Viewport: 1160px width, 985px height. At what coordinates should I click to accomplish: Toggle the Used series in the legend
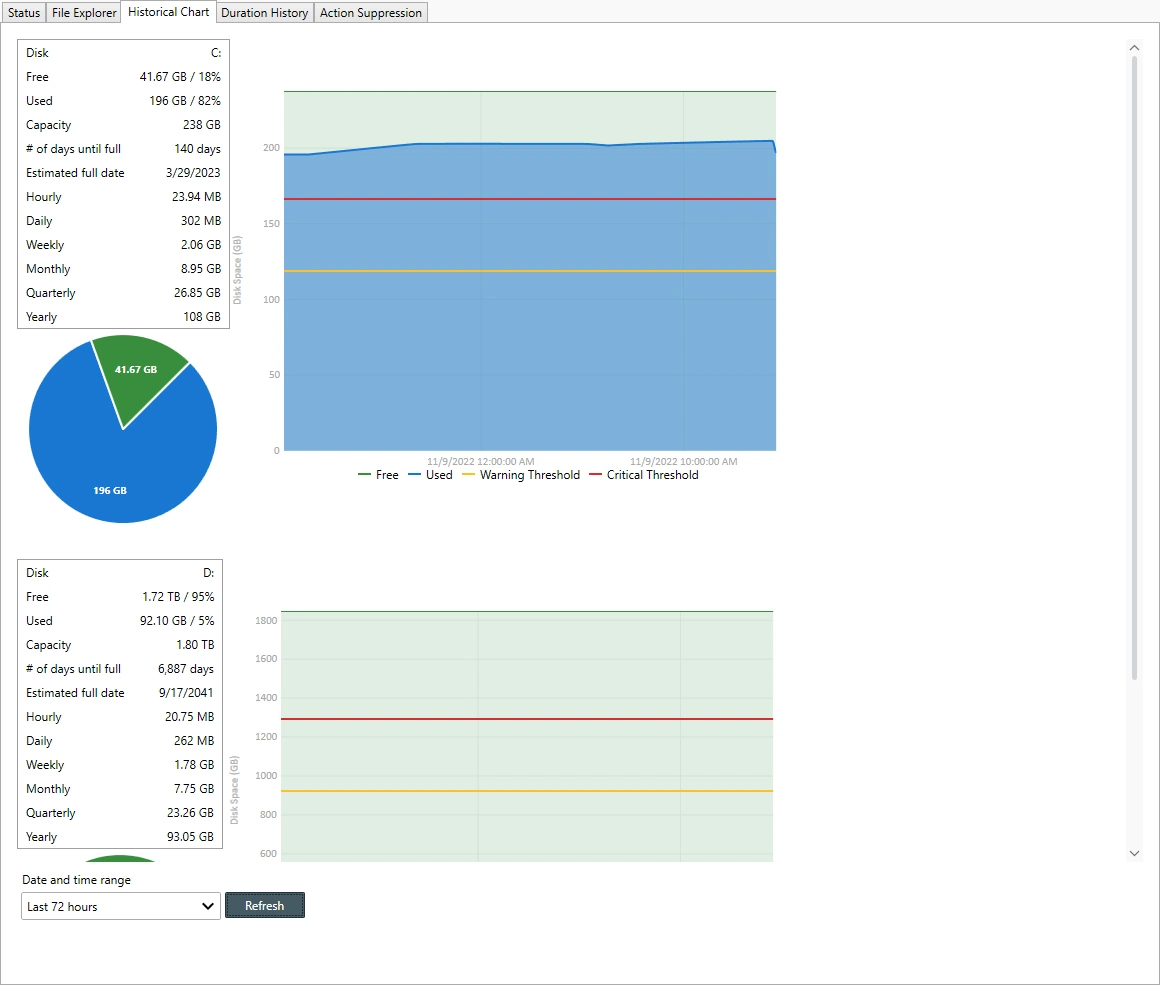[430, 475]
